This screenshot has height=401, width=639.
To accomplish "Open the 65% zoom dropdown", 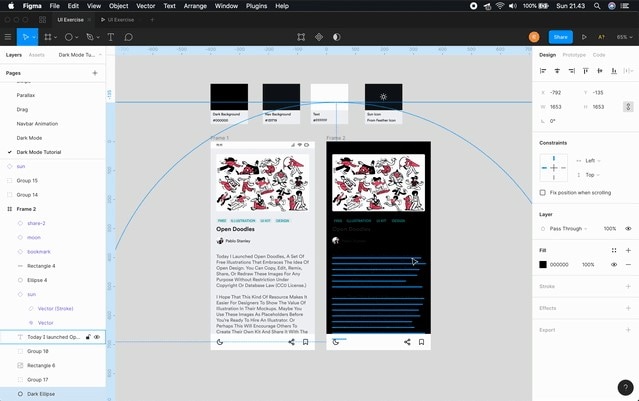I will [624, 37].
